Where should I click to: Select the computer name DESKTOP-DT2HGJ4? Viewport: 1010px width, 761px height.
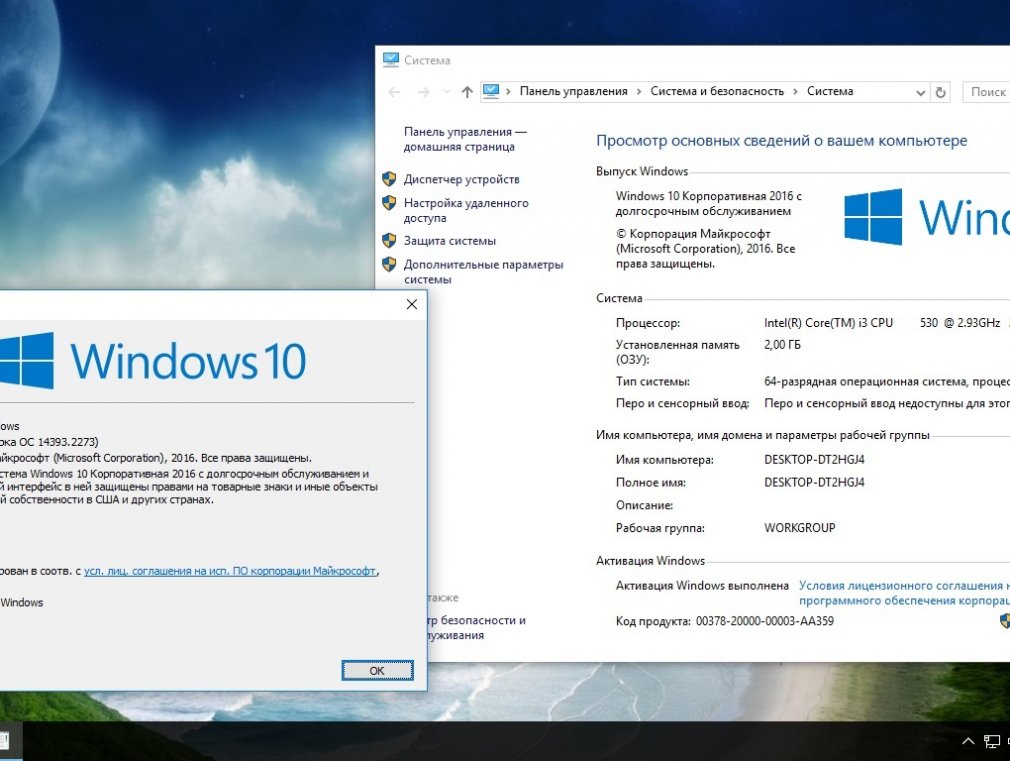pos(814,460)
